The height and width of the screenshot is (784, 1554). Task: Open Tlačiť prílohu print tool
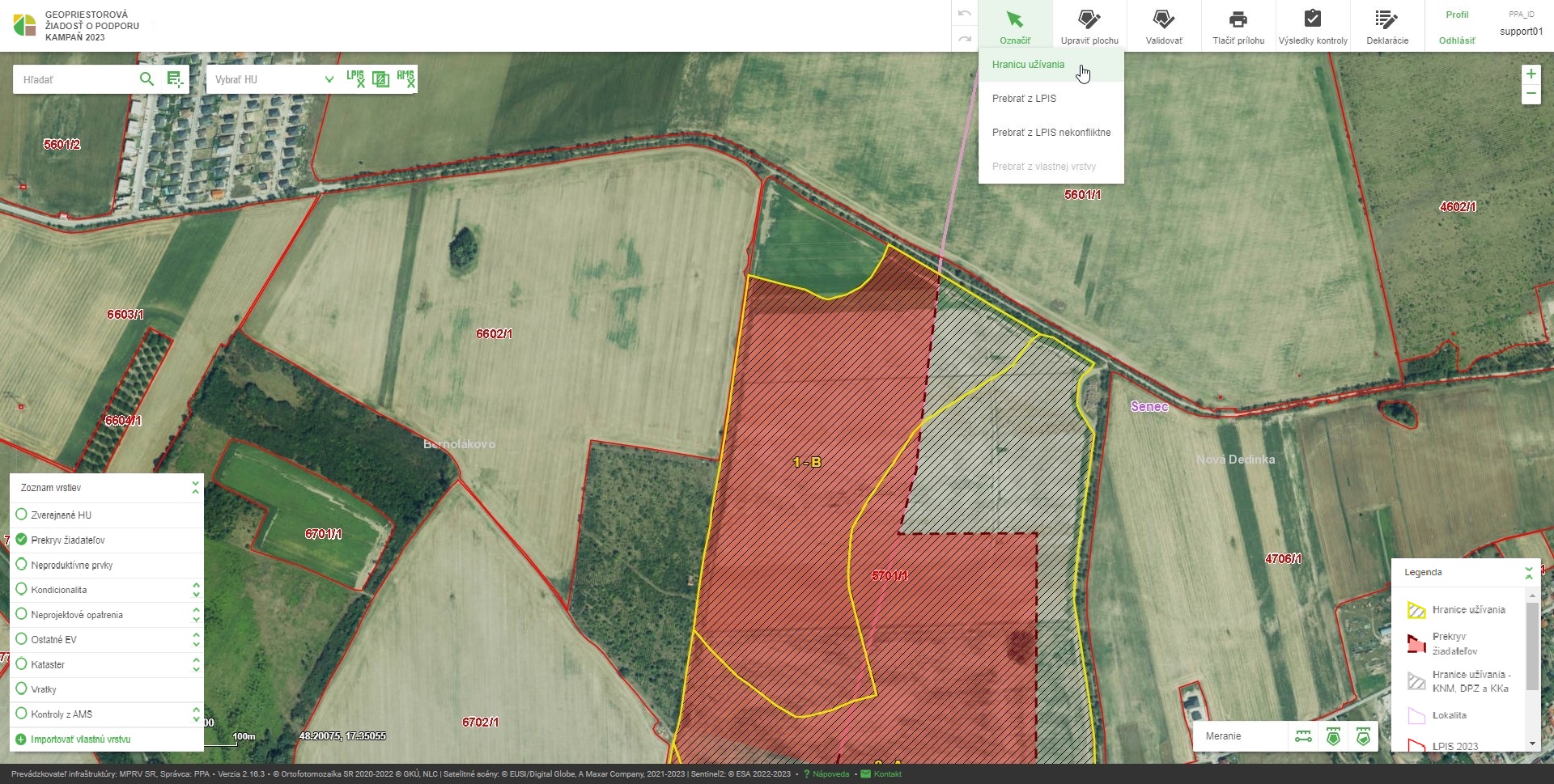point(1238,27)
